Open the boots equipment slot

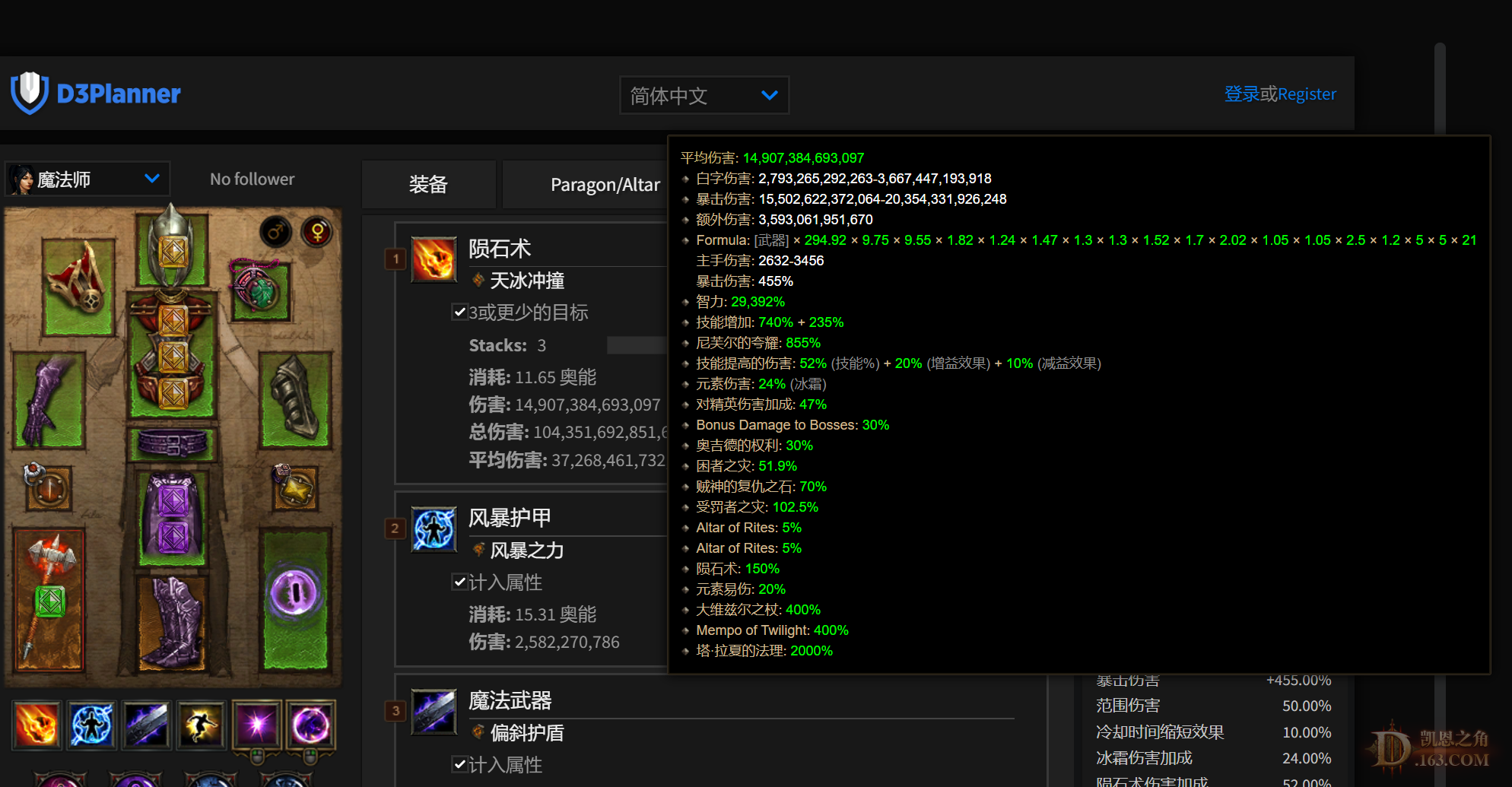click(173, 622)
